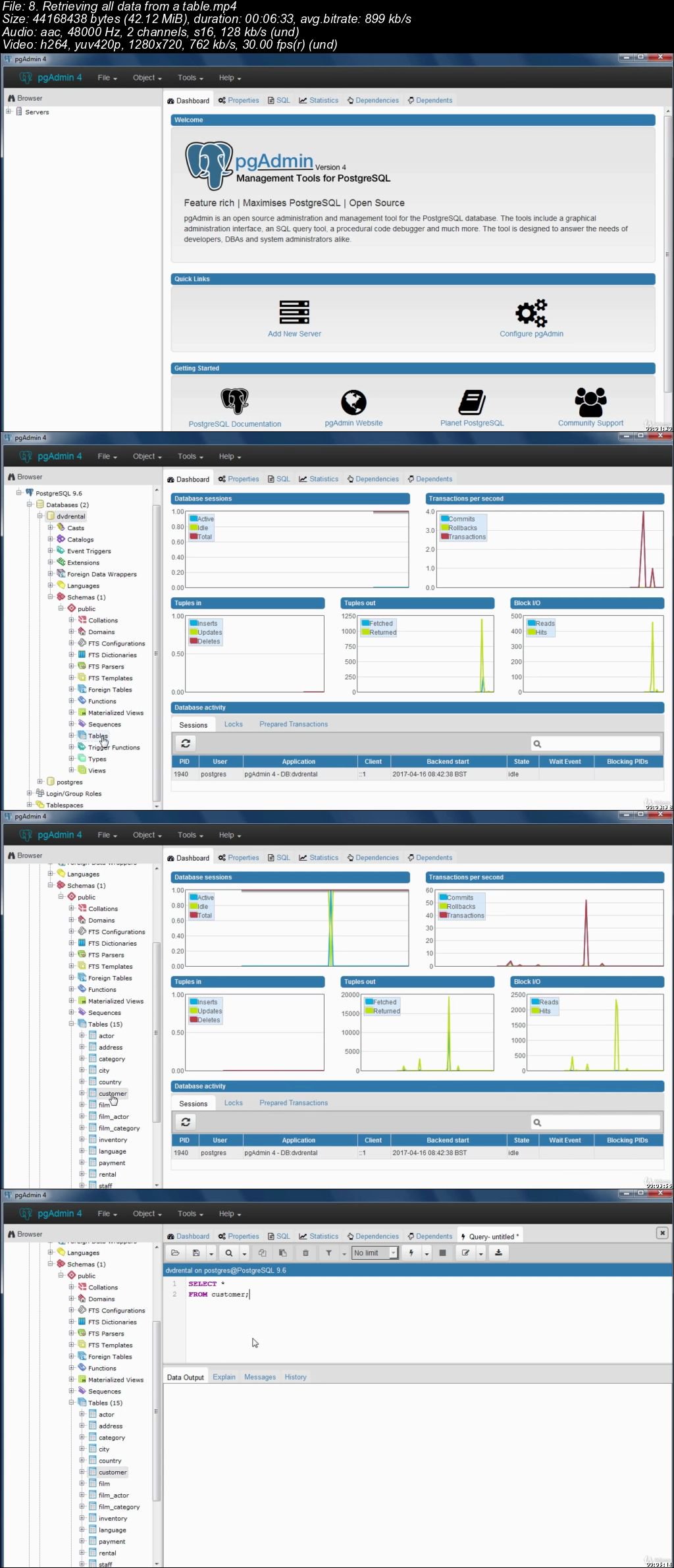Click refresh icon in window listing Casts
The height and width of the screenshot is (1568, 674).
pos(186,743)
